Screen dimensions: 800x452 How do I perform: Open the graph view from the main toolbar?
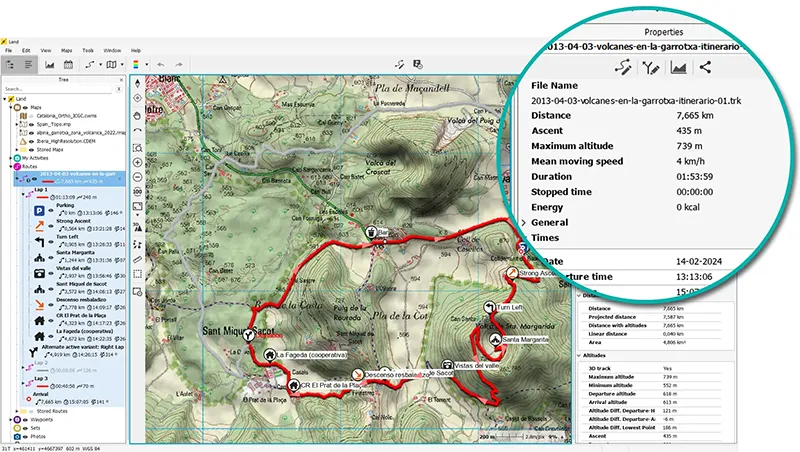[50, 65]
